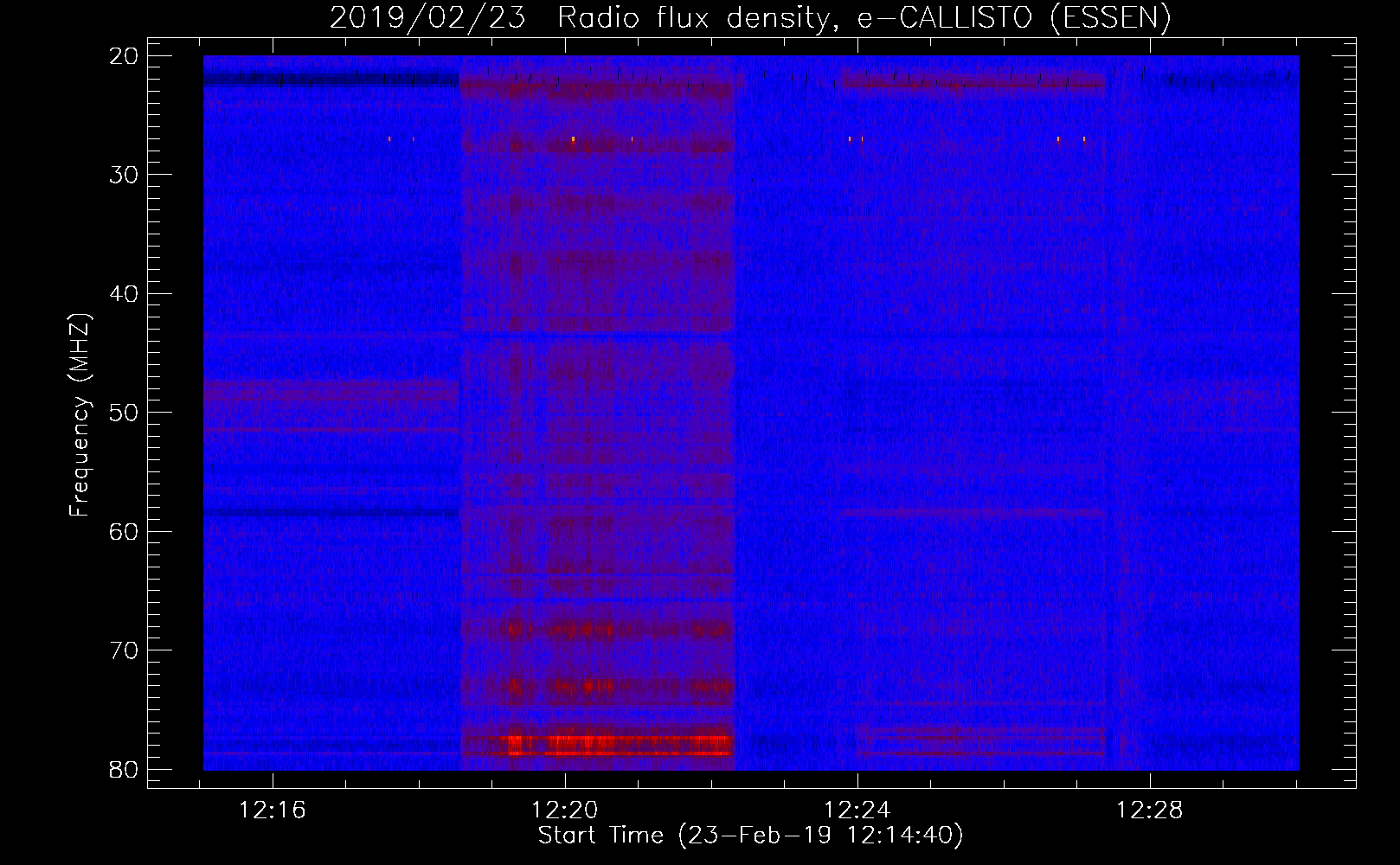Click the 'Frequency (MHZ)' axis label
The height and width of the screenshot is (865, 1400).
[x=80, y=414]
